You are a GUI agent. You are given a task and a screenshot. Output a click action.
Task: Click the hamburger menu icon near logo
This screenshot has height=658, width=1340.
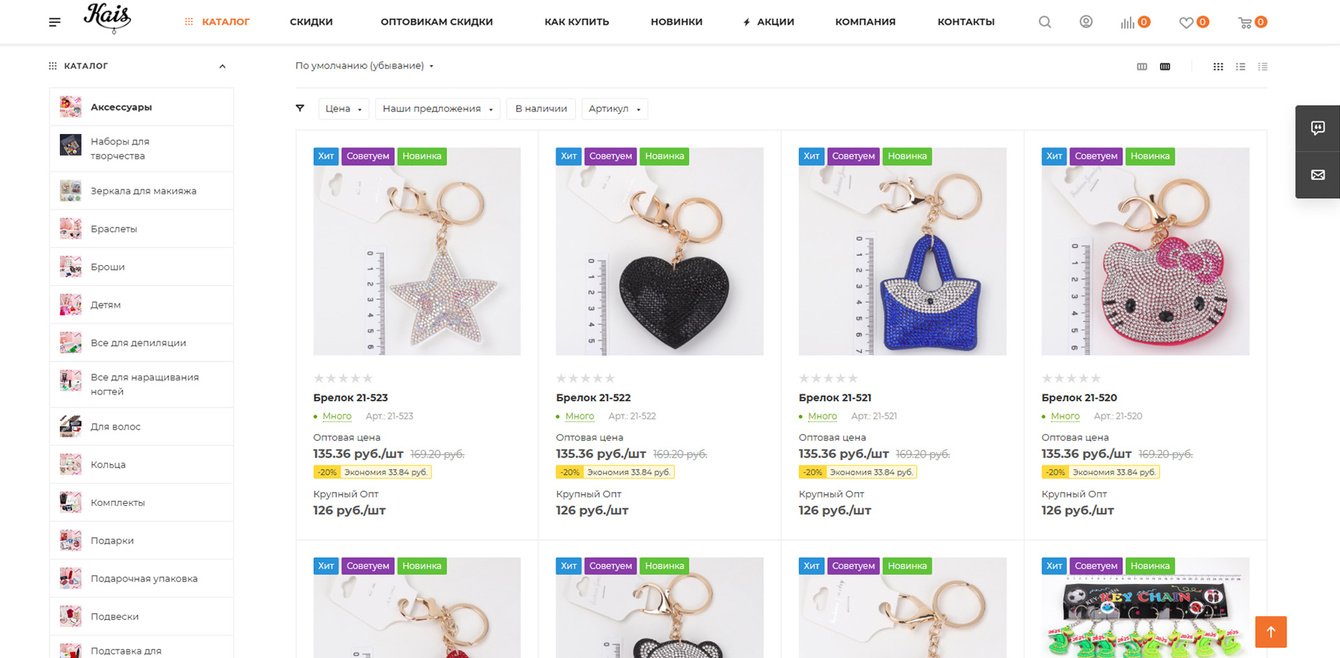(54, 22)
